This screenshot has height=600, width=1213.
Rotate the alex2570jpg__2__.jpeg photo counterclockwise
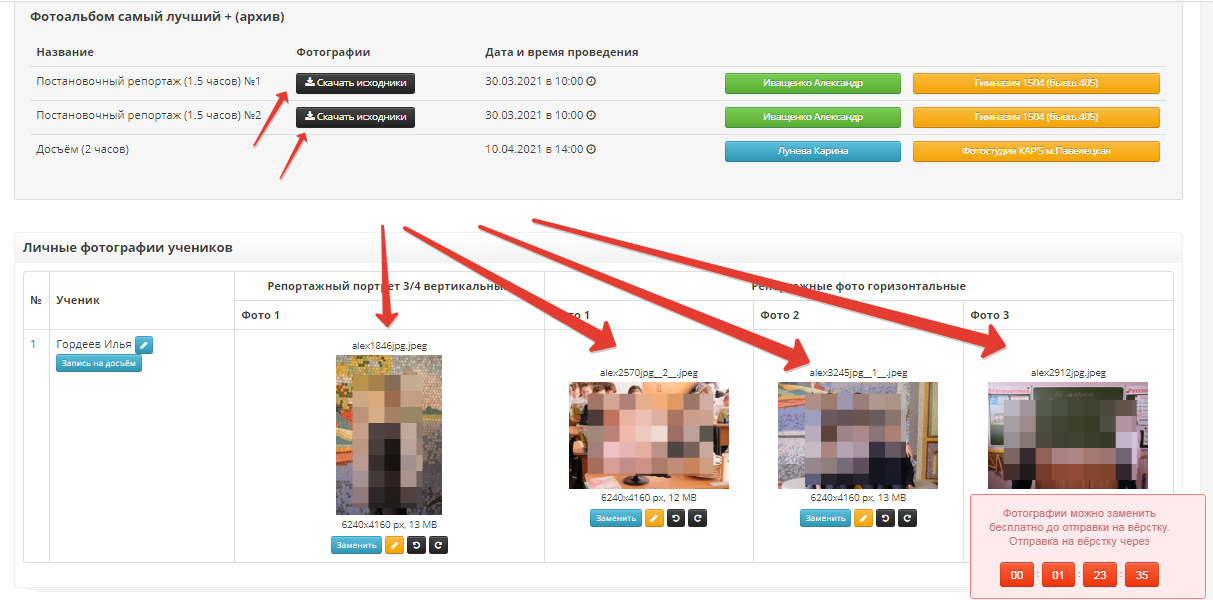point(675,518)
